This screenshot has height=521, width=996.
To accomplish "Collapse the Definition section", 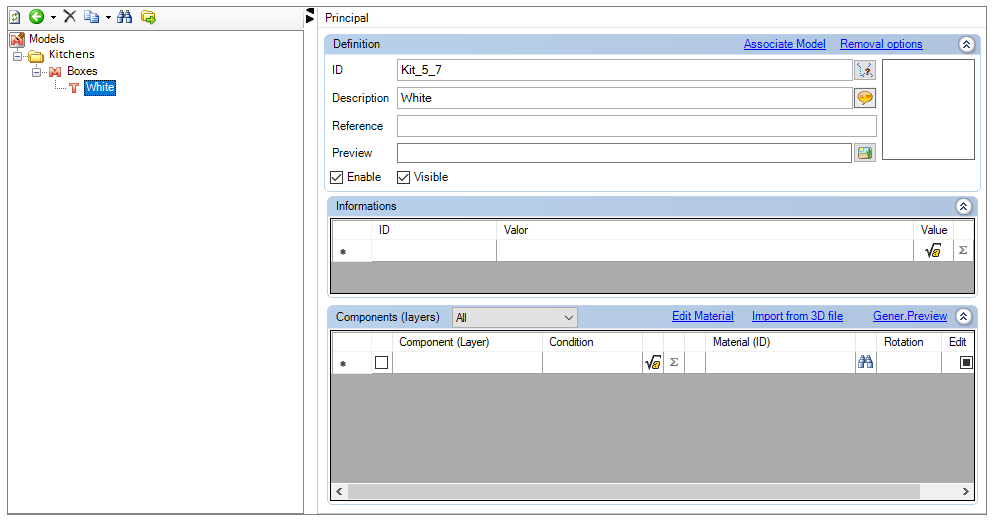I will click(x=965, y=44).
